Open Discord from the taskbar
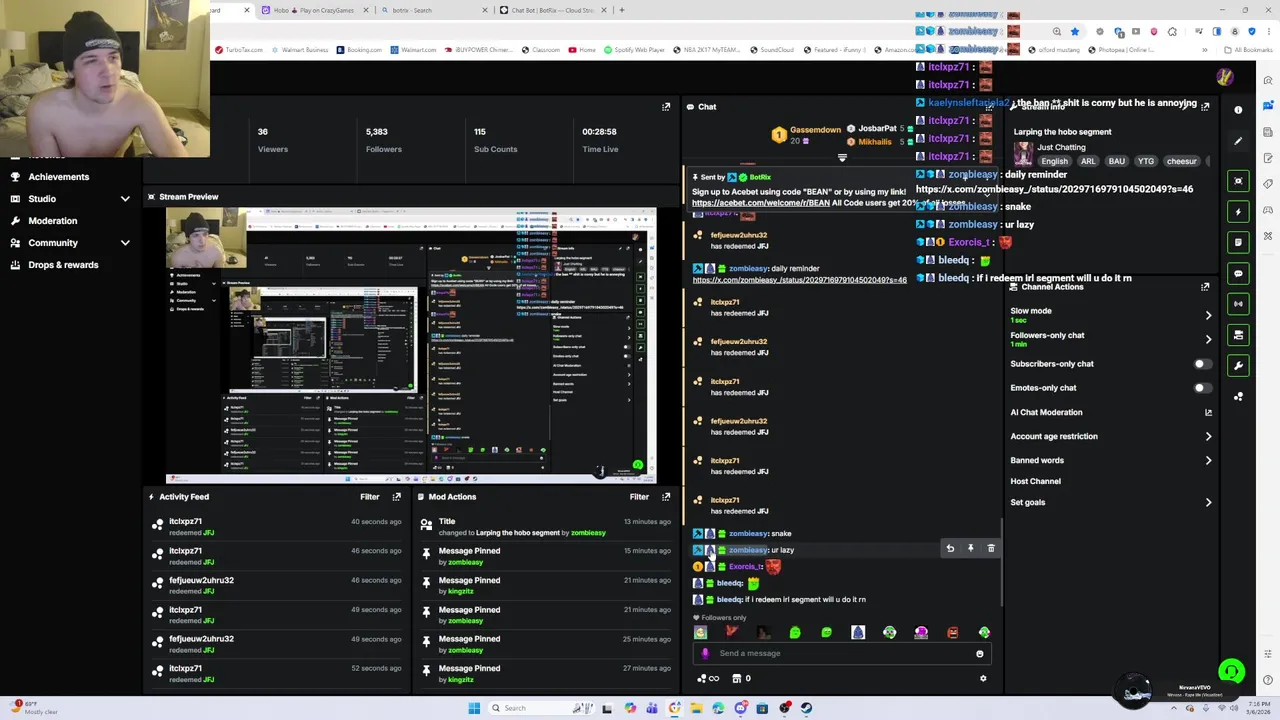1280x720 pixels. (x=740, y=708)
